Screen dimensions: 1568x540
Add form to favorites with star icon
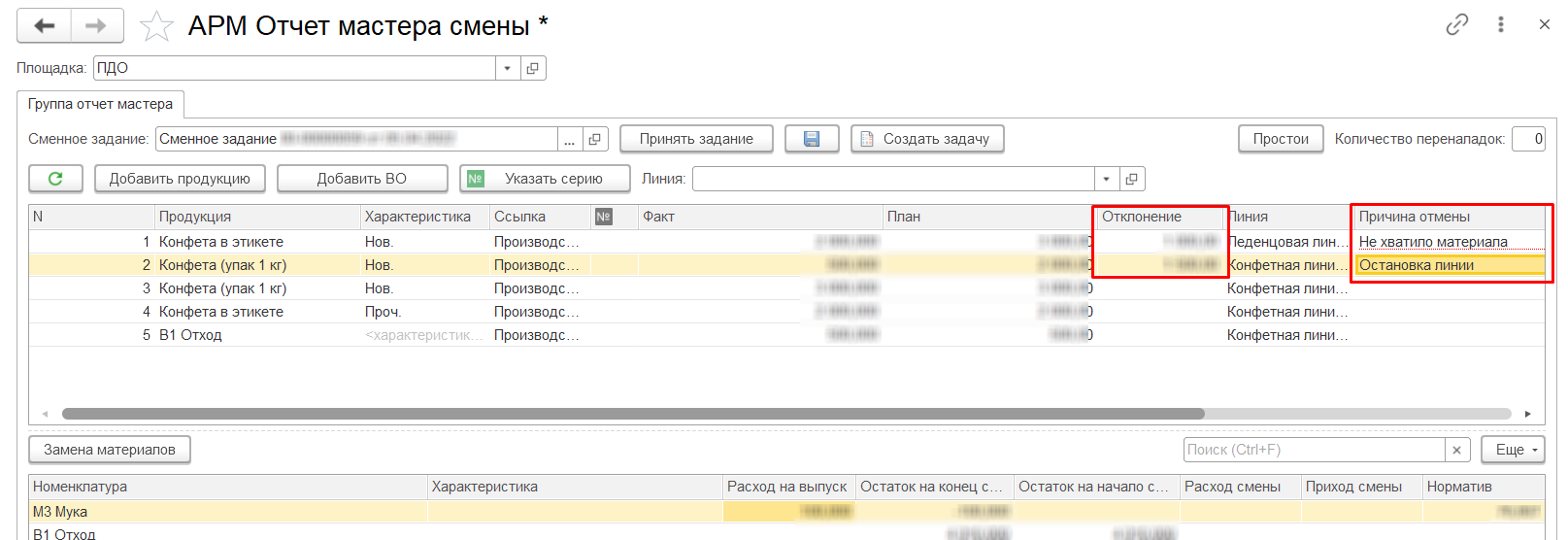click(x=156, y=26)
